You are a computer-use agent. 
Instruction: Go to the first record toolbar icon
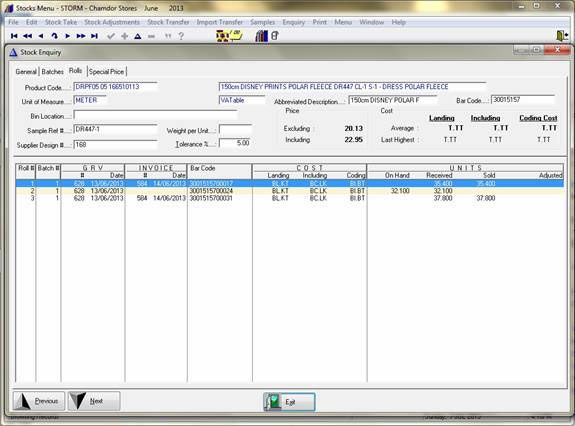pos(14,36)
